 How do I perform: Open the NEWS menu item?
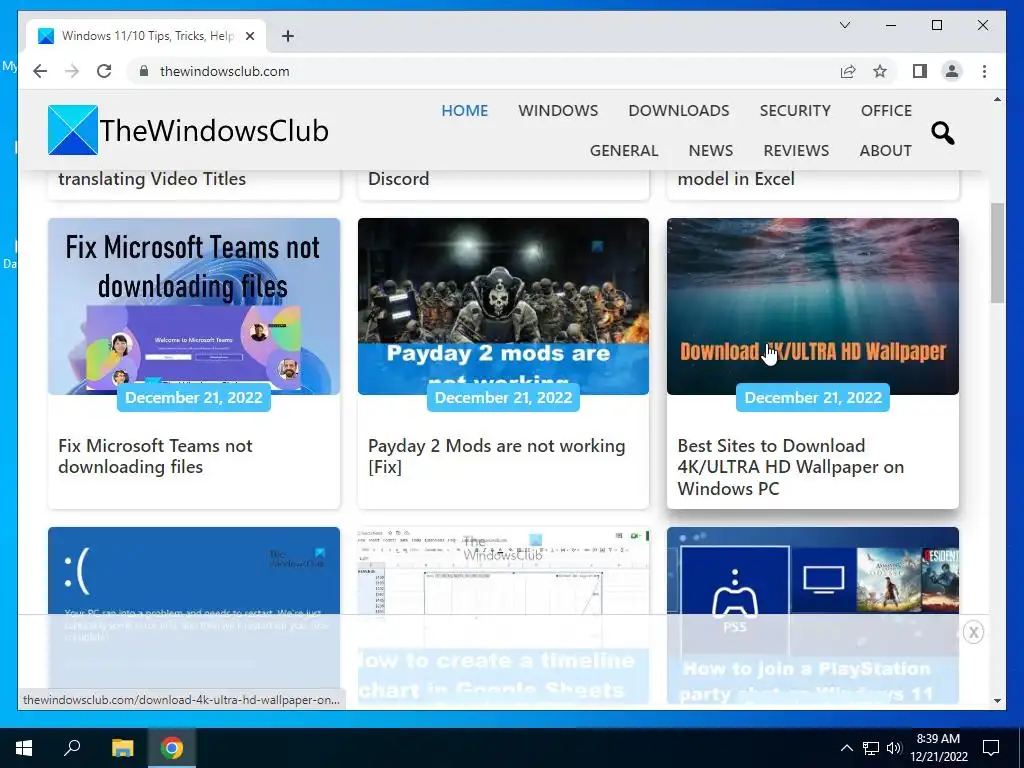coord(711,150)
